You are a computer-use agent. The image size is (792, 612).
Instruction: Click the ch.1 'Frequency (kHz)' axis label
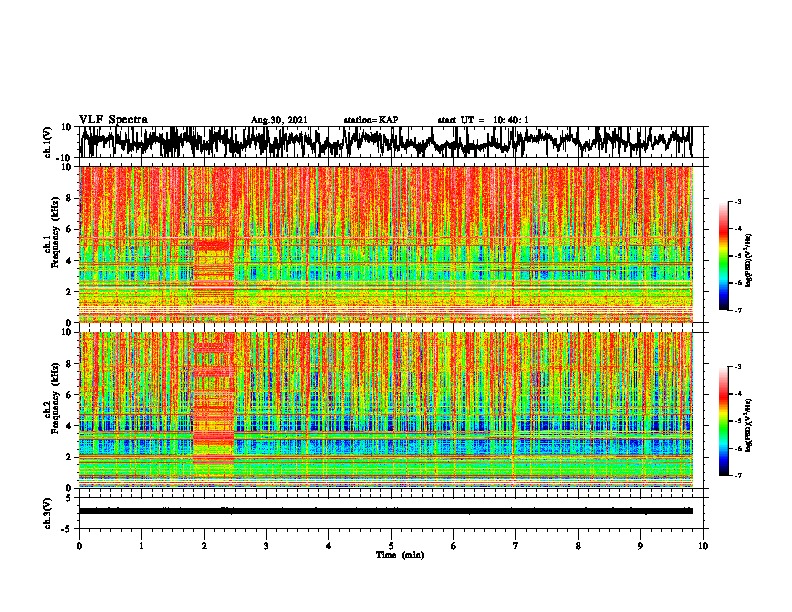pos(55,233)
